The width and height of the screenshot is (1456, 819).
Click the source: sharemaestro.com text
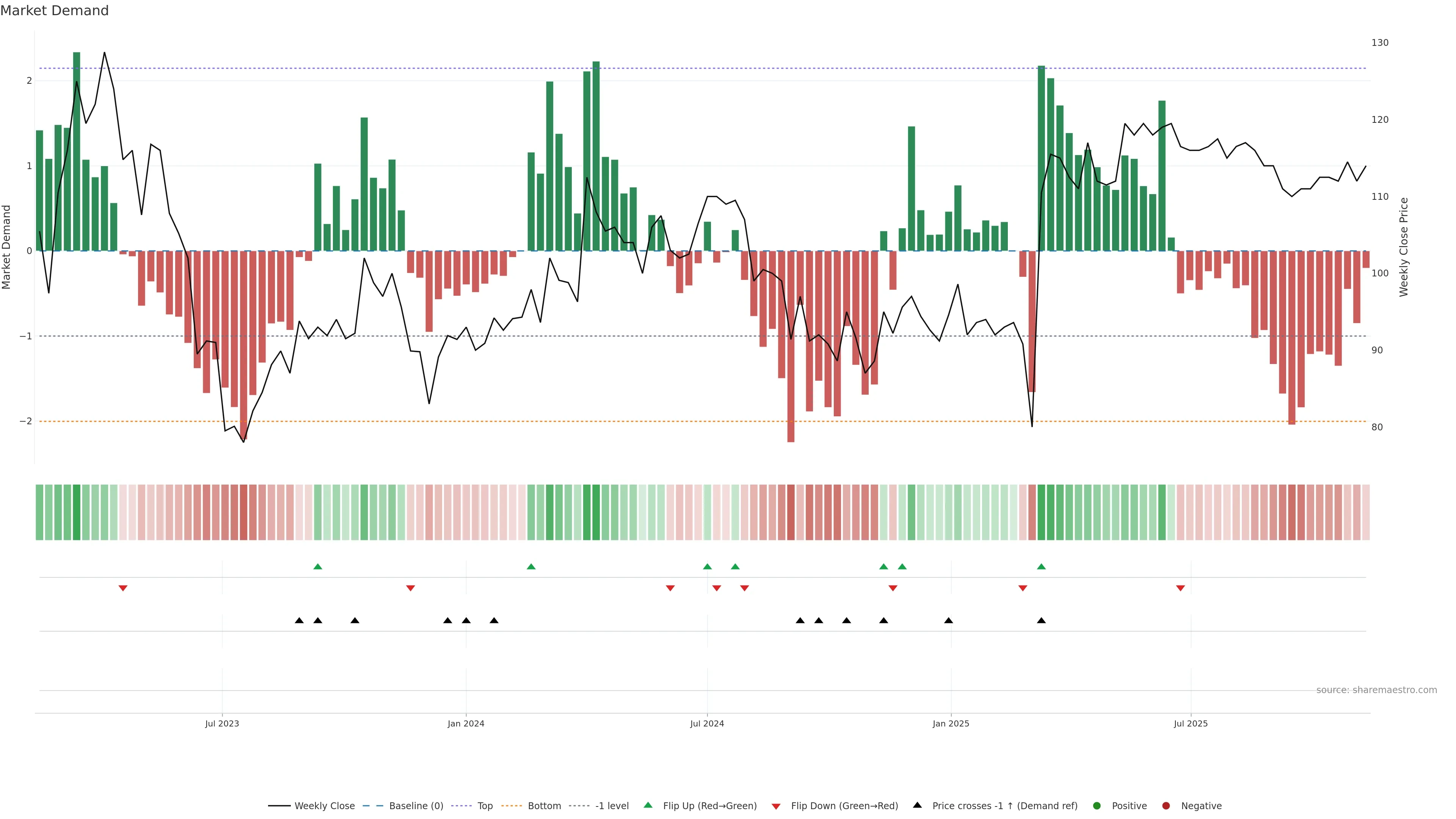(1376, 690)
